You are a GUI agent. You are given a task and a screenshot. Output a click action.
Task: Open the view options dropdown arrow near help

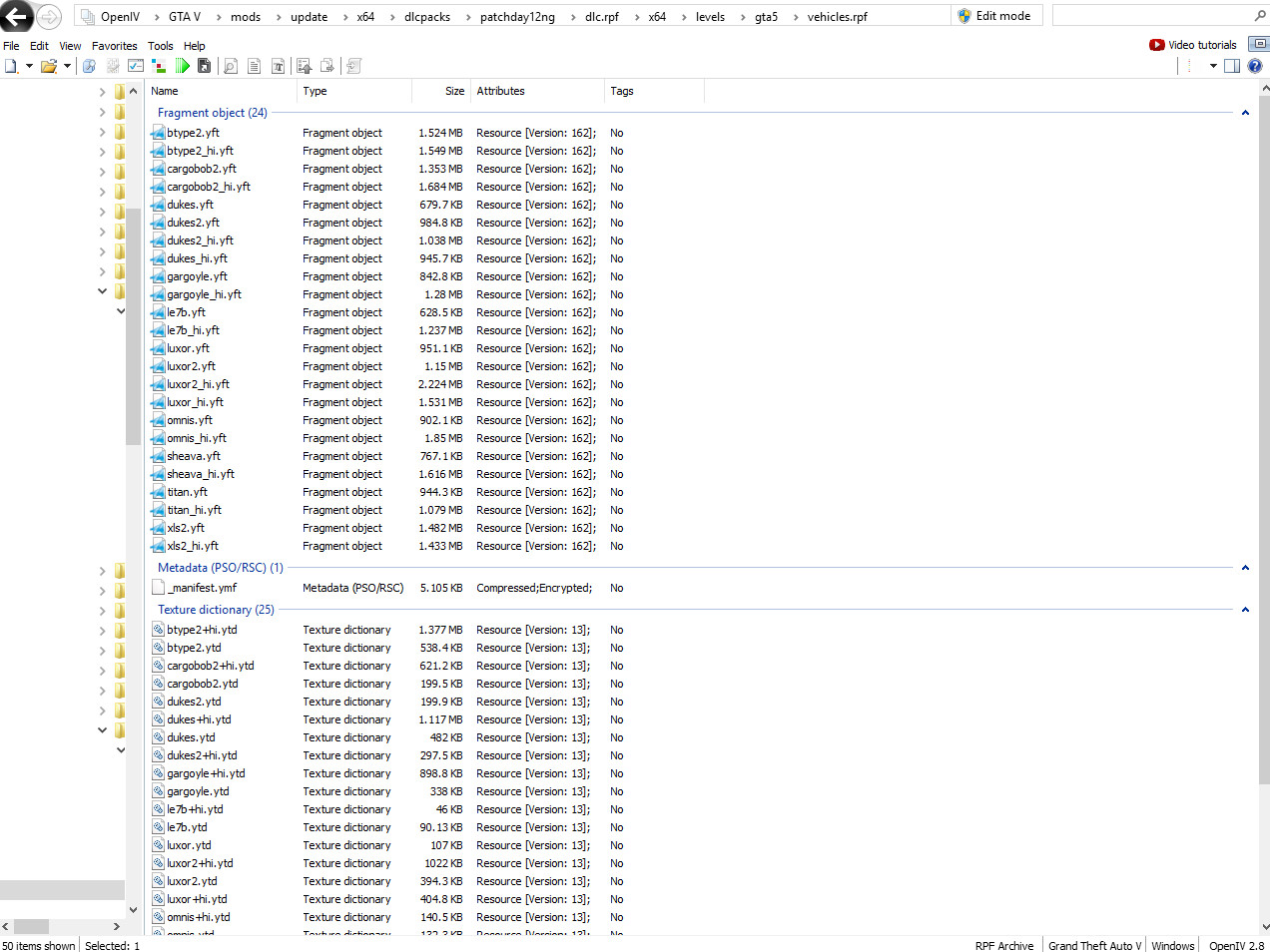[1213, 66]
